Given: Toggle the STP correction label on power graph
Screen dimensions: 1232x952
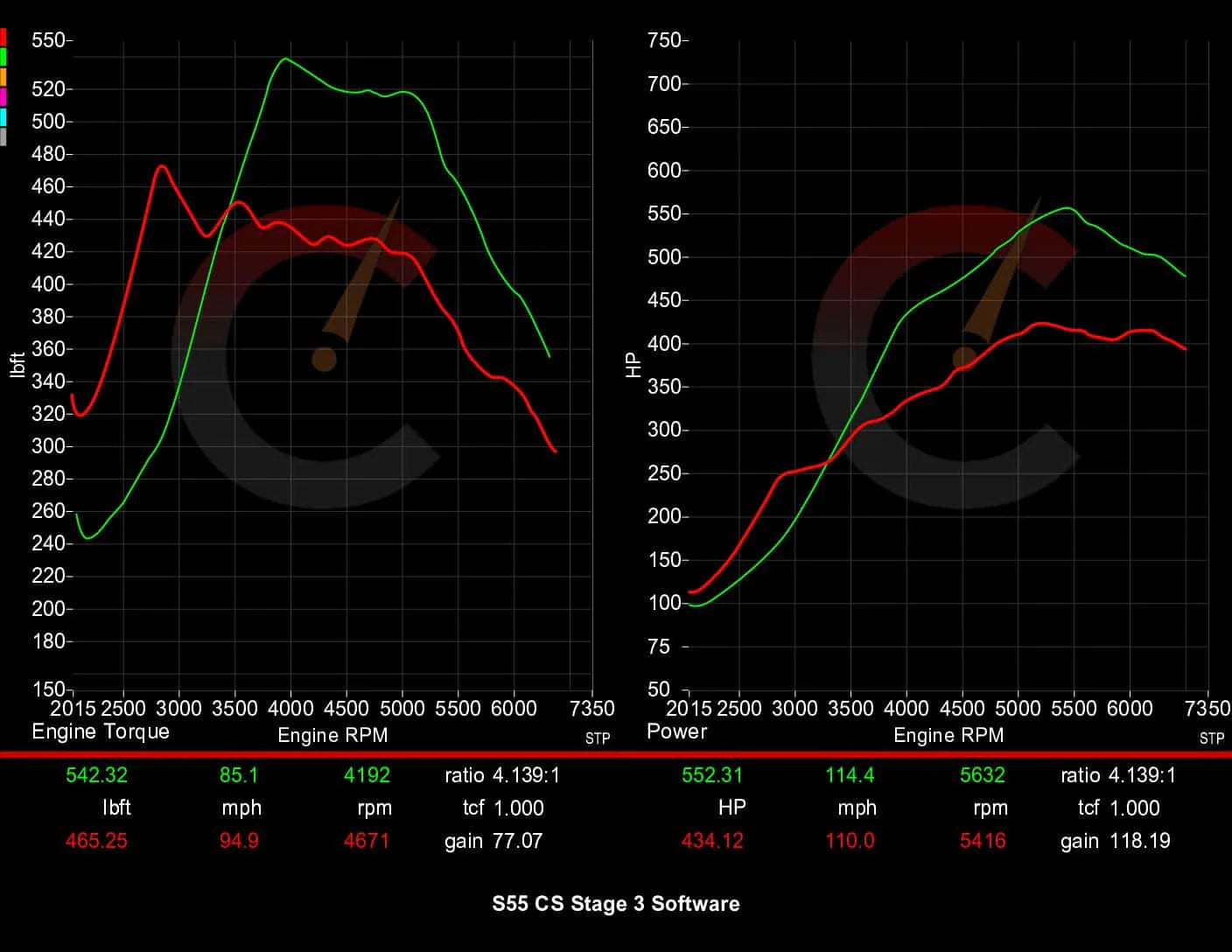Looking at the screenshot, I should 1213,738.
